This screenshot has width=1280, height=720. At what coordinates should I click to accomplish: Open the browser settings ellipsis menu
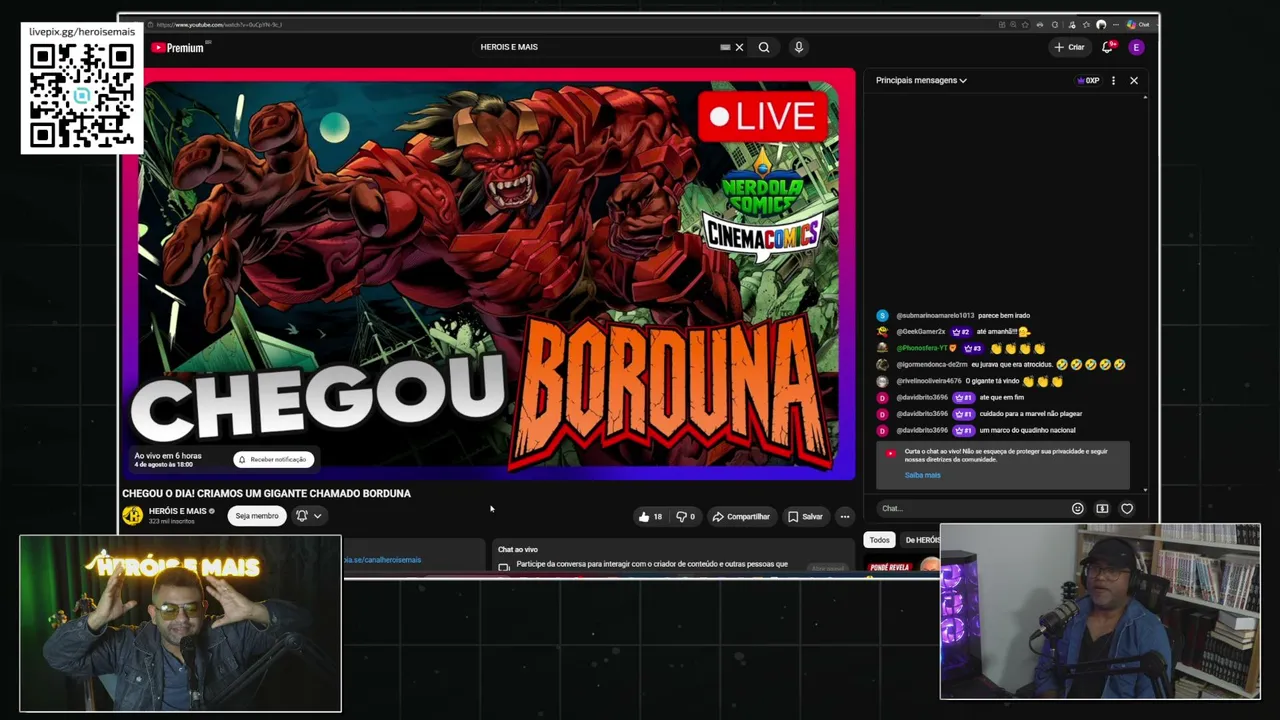1115,25
